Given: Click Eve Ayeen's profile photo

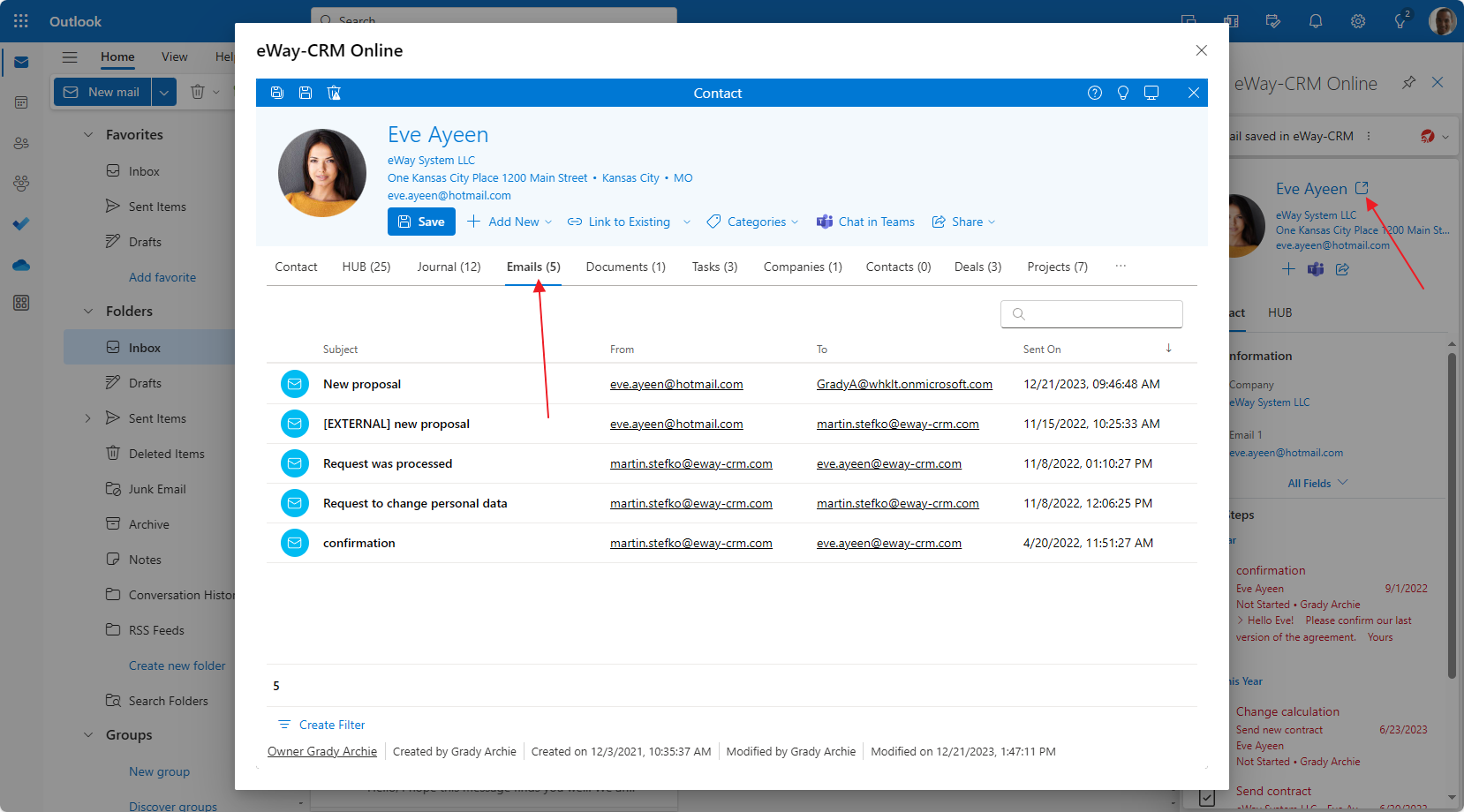Looking at the screenshot, I should coord(322,173).
